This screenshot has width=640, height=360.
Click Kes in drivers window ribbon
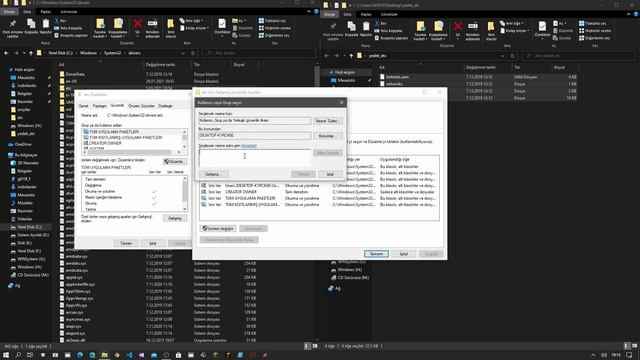pos(60,20)
